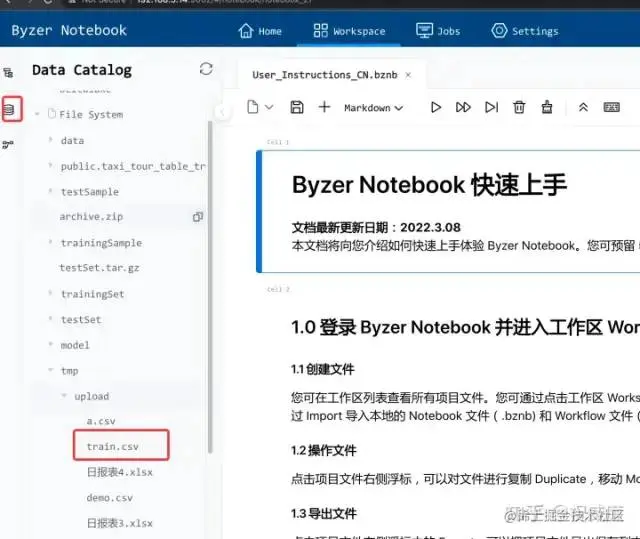This screenshot has height=539, width=640.
Task: Switch to User_Instructions_CN.bznb tab
Action: pos(324,75)
